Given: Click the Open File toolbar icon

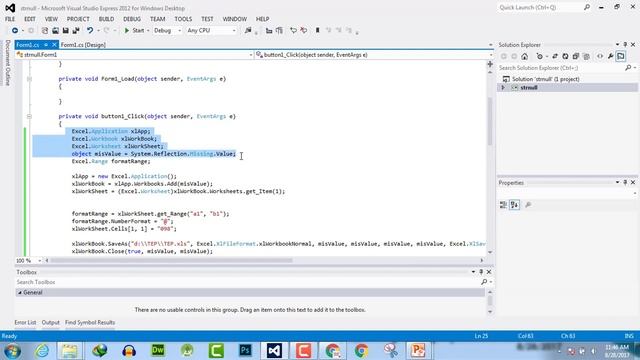Looking at the screenshot, I should (x=55, y=31).
